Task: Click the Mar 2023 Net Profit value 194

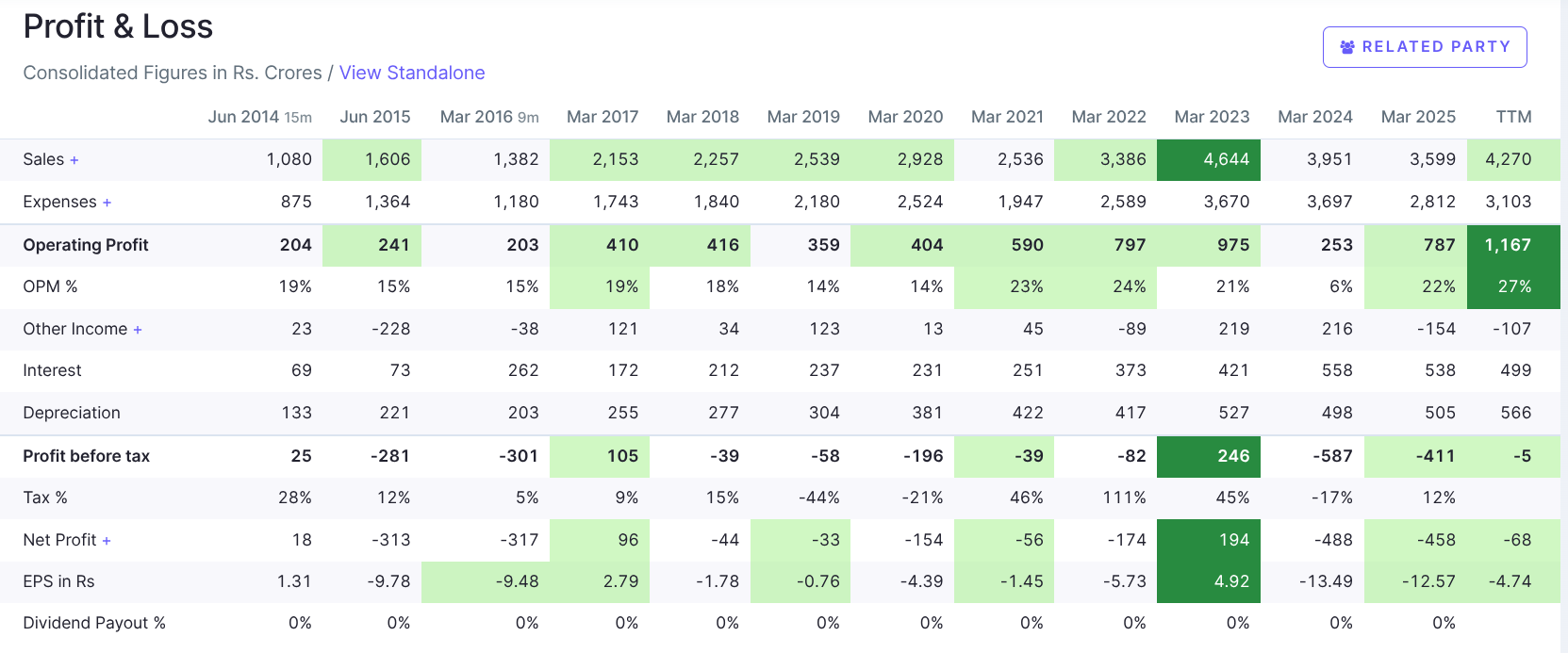Action: coord(1233,540)
